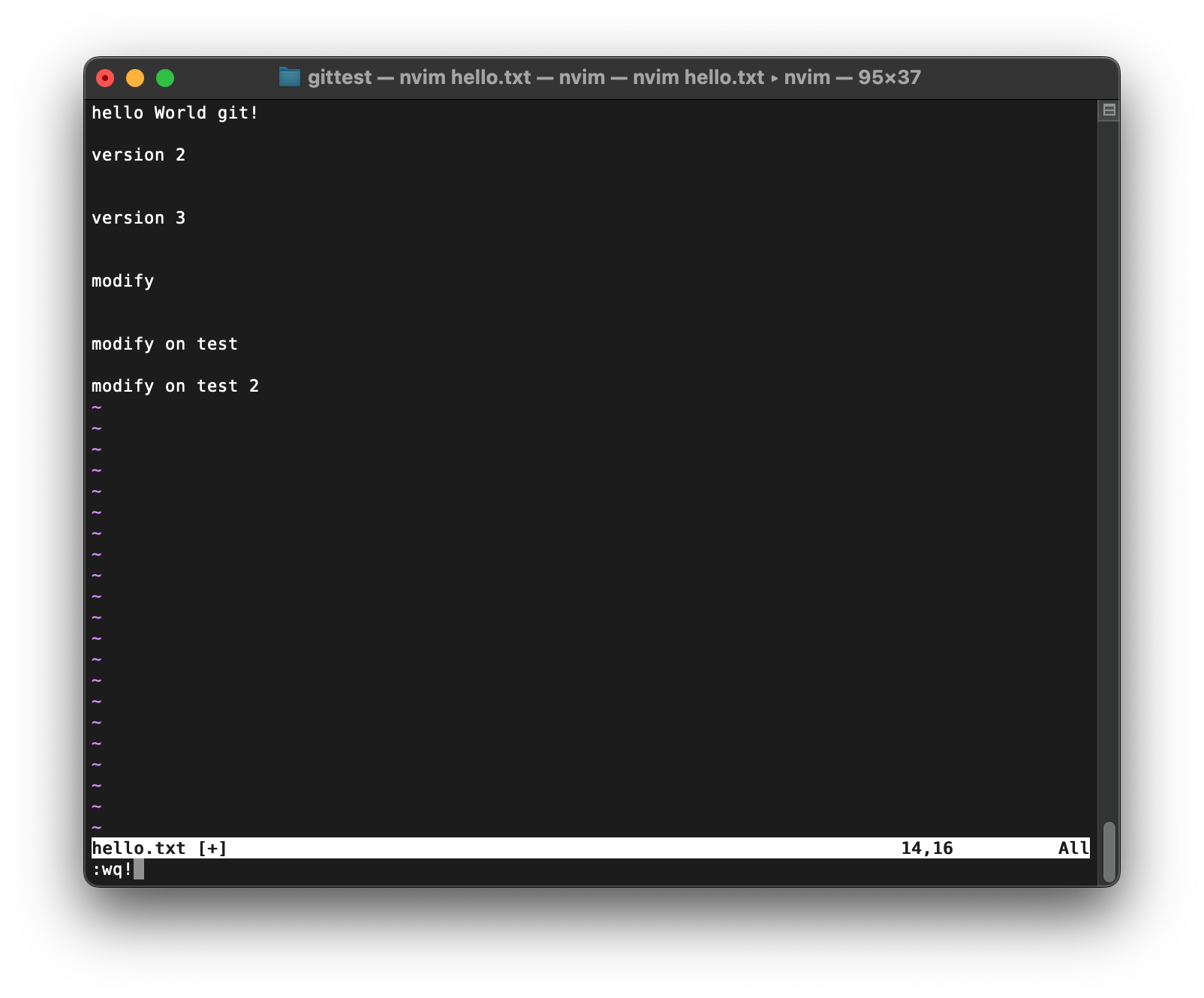Minimize the window using yellow button

[x=135, y=78]
